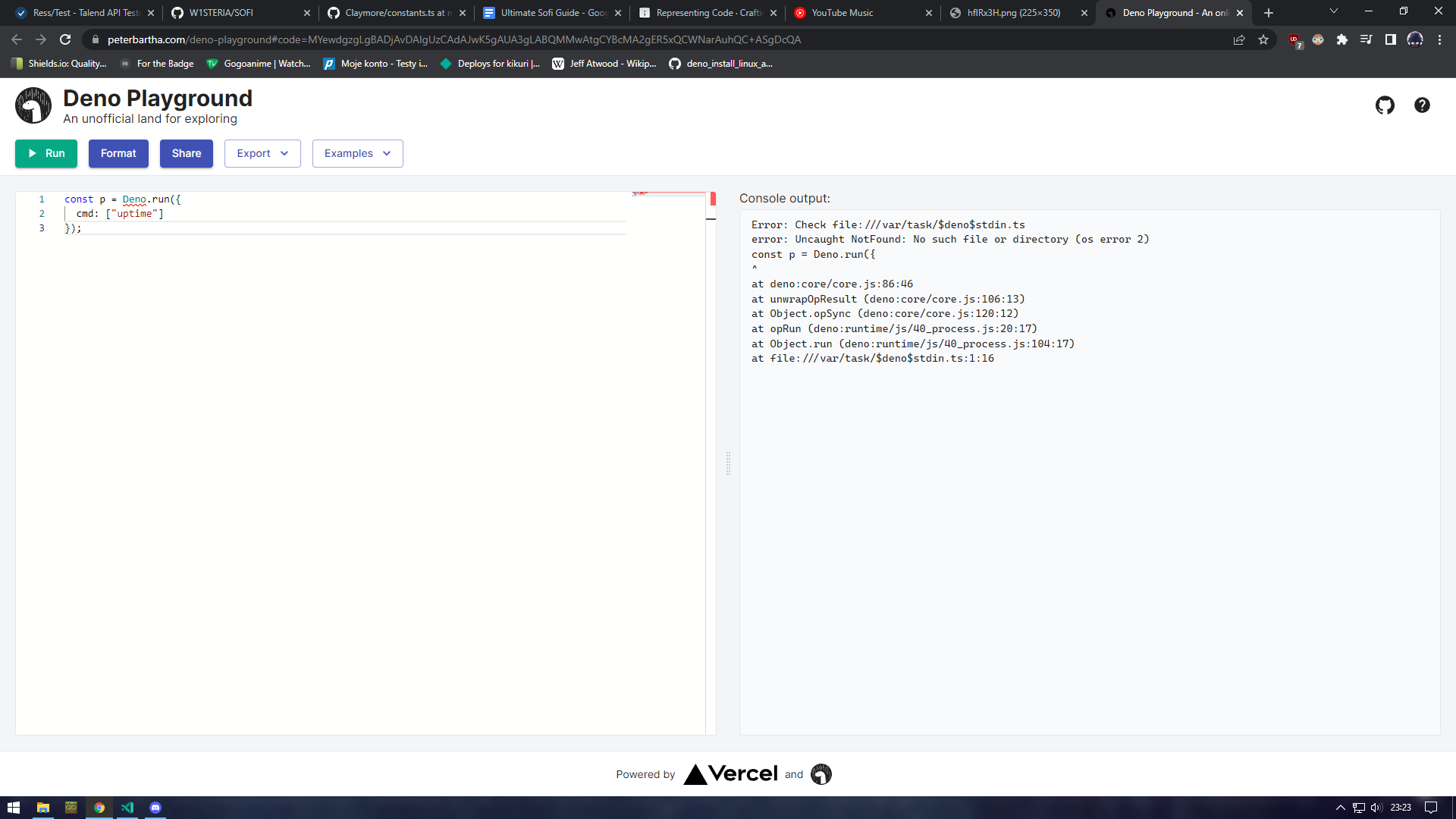Expand the Examples dropdown
The height and width of the screenshot is (819, 1456).
(x=357, y=153)
